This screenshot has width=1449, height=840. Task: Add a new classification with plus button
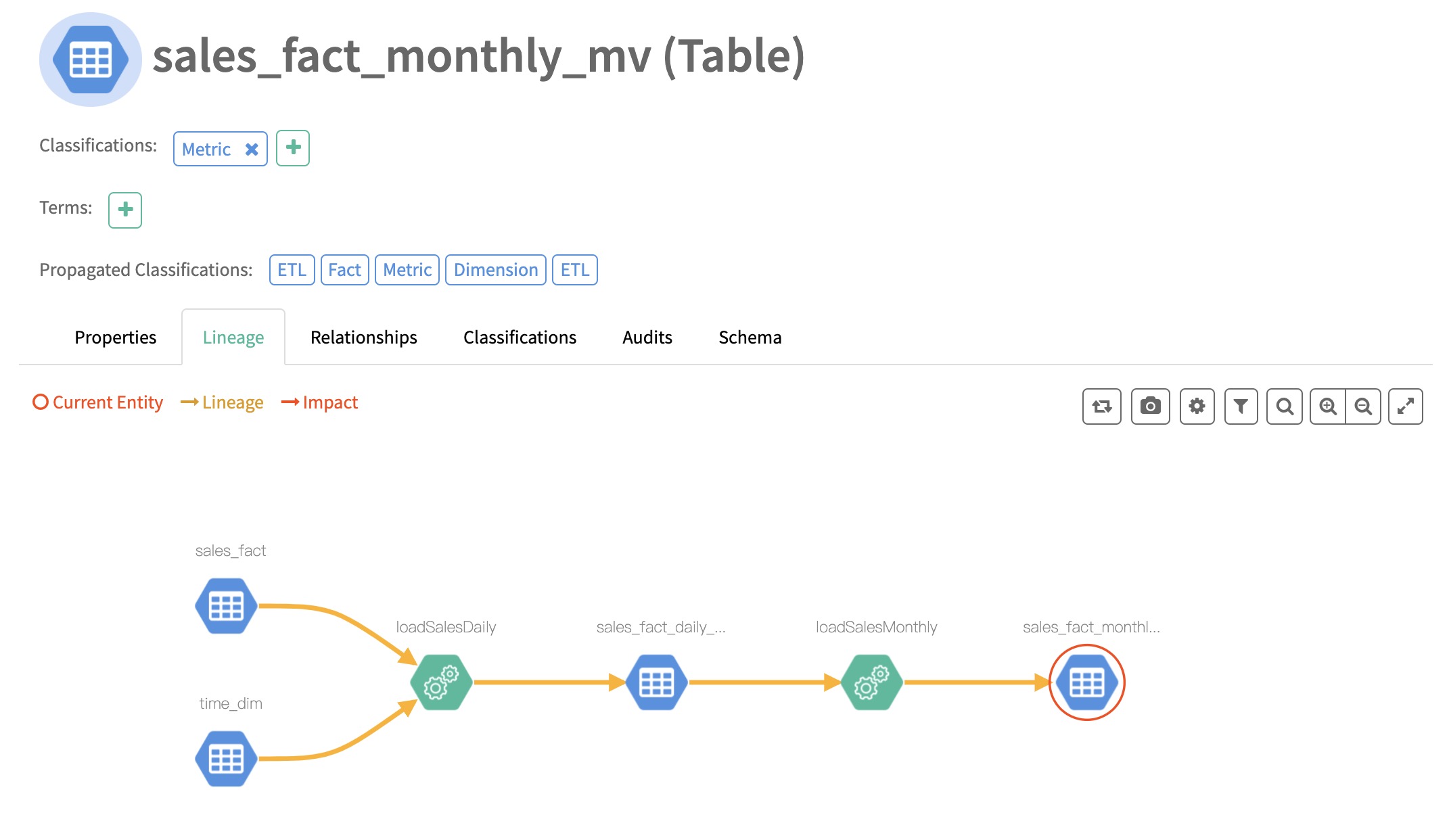click(x=293, y=147)
